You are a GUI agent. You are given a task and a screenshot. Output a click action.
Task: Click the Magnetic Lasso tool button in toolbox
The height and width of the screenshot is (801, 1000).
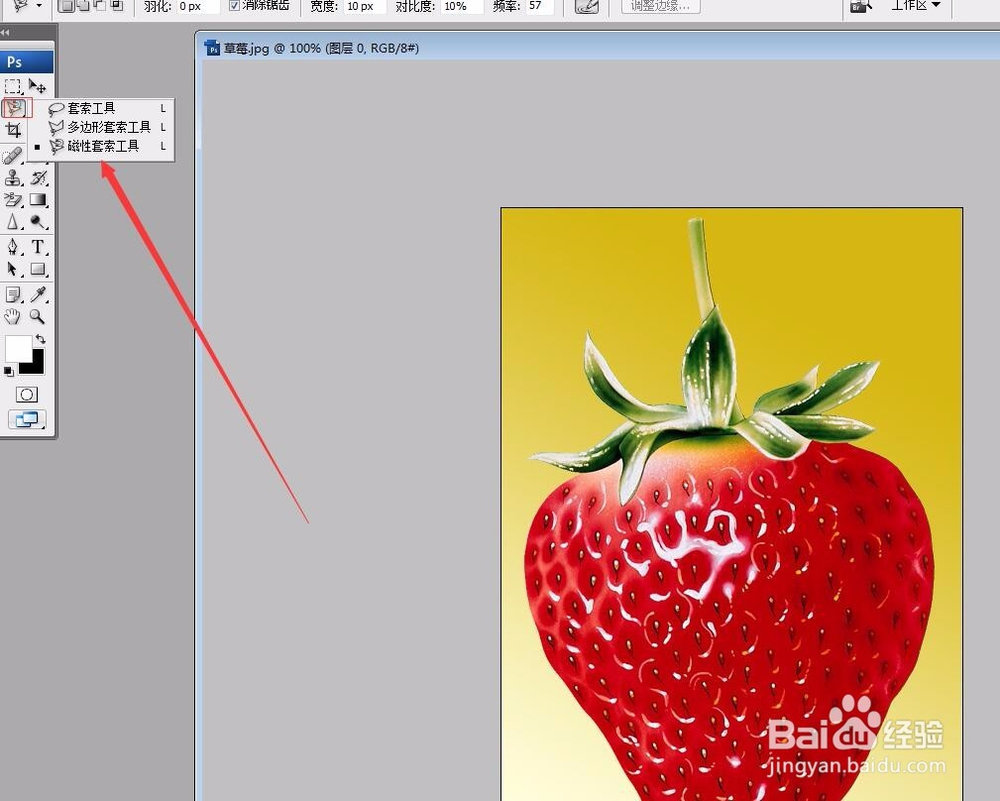(14, 108)
